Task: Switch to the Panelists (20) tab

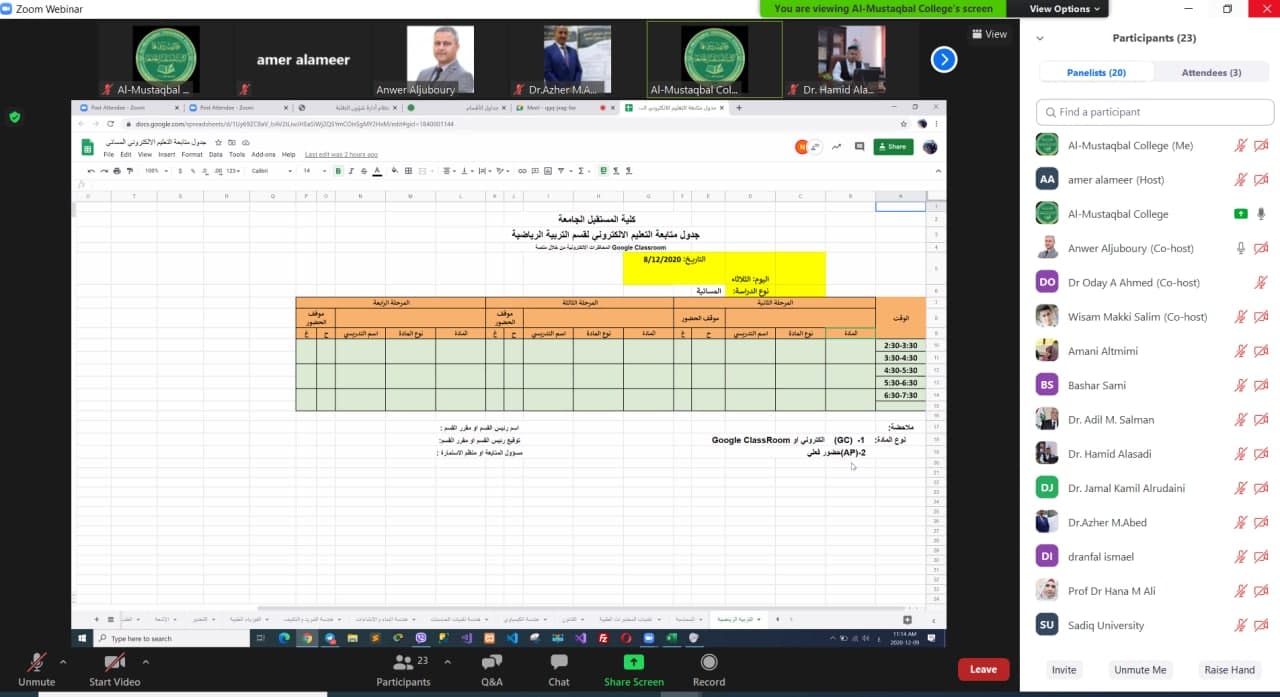Action: click(x=1096, y=73)
